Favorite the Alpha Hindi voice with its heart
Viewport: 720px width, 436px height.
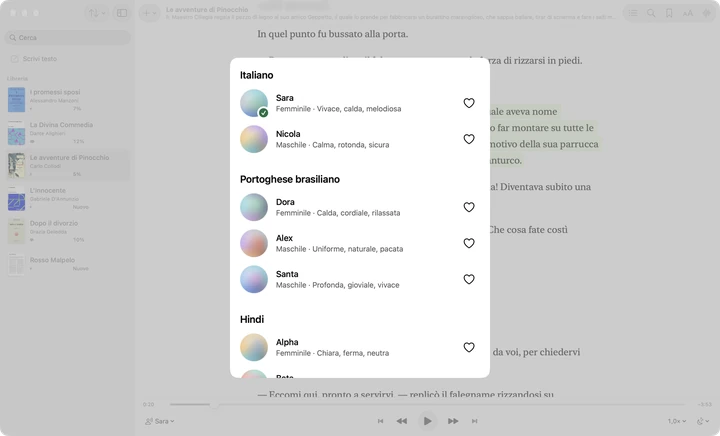click(468, 347)
